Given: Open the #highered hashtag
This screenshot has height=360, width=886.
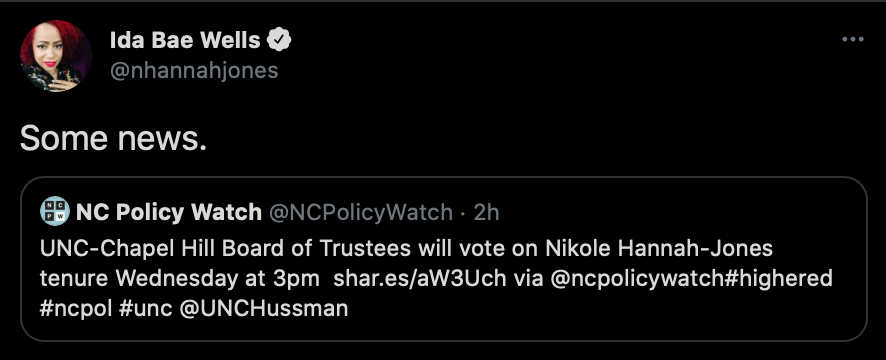Looking at the screenshot, I should coord(778,279).
